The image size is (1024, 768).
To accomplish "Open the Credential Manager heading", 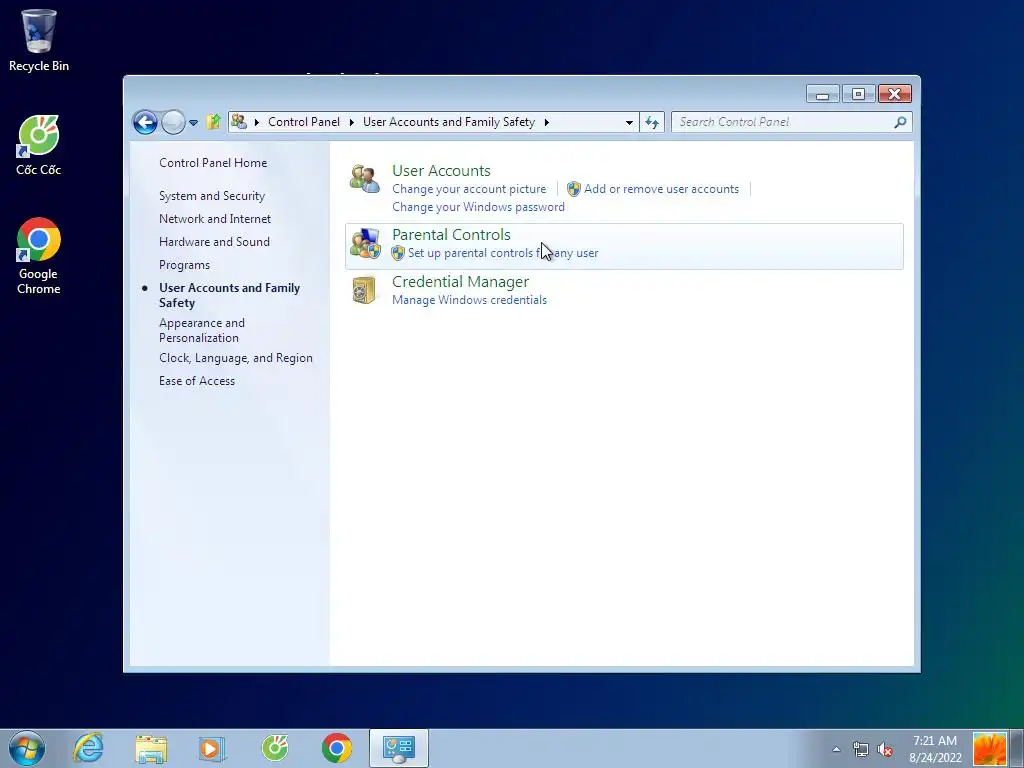I will [x=460, y=281].
